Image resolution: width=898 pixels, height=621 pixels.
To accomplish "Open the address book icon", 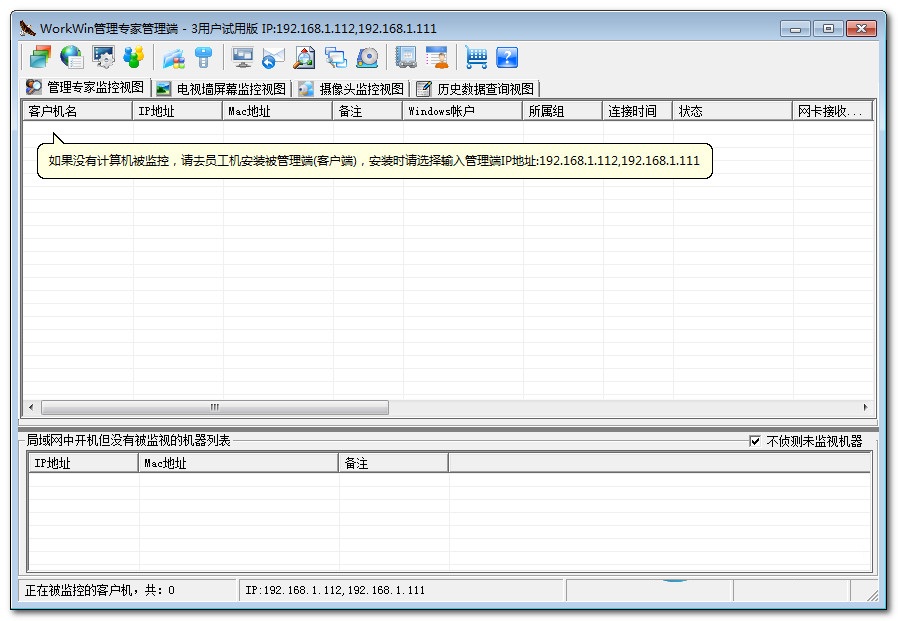I will pyautogui.click(x=405, y=57).
